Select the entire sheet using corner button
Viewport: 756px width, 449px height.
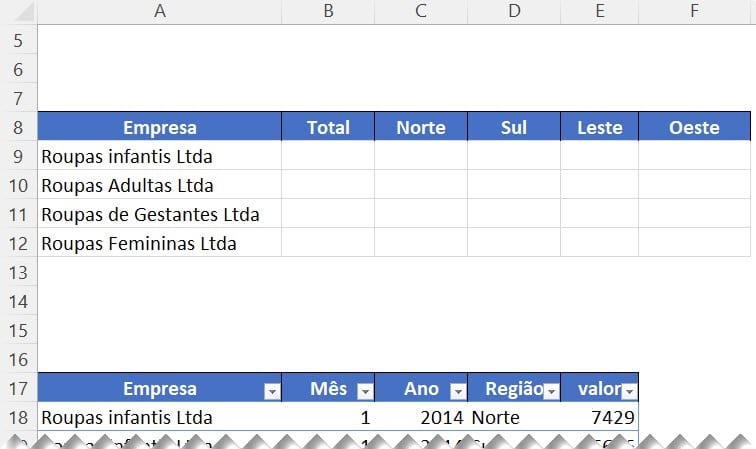coord(18,11)
